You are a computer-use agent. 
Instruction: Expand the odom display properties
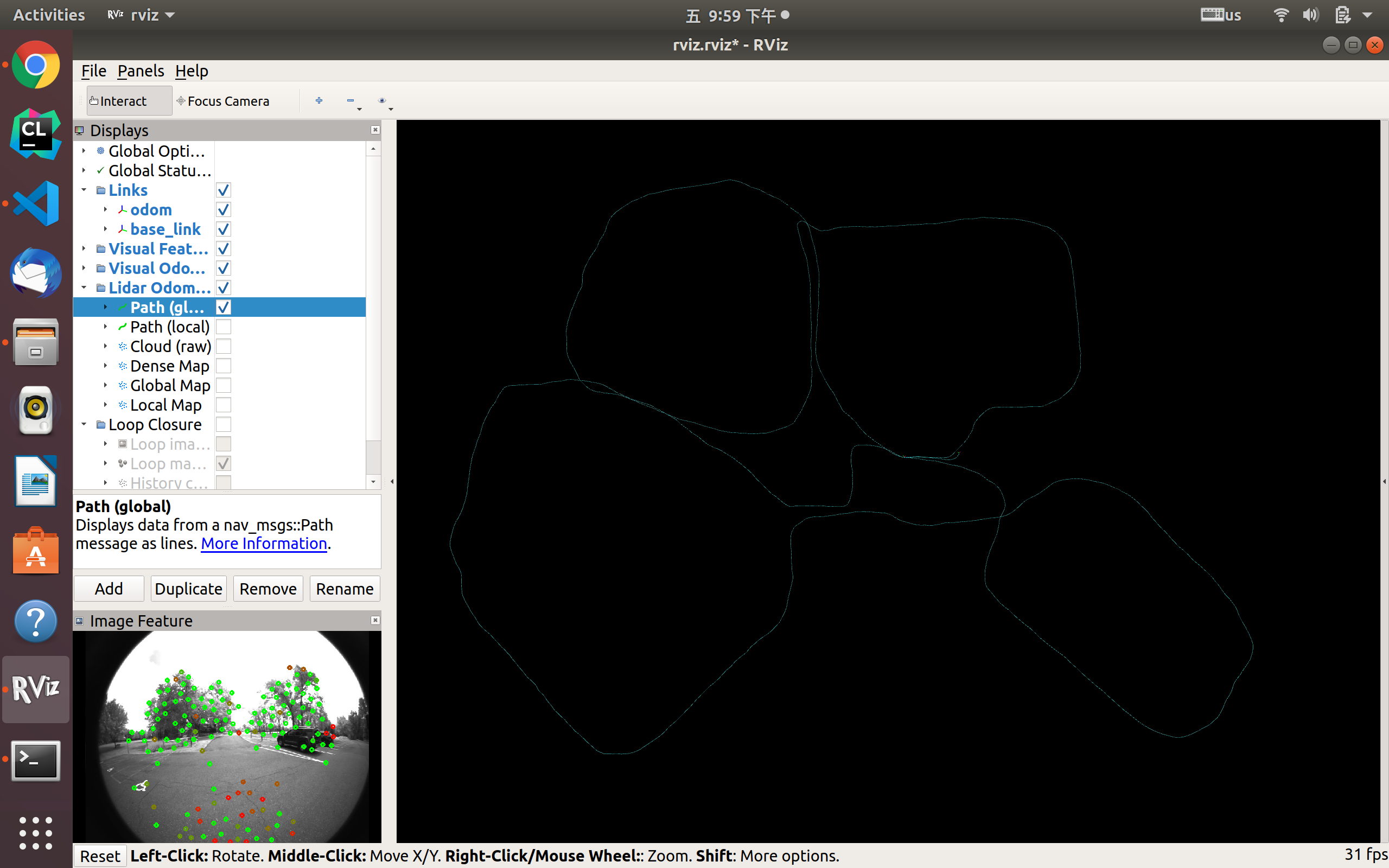click(106, 209)
